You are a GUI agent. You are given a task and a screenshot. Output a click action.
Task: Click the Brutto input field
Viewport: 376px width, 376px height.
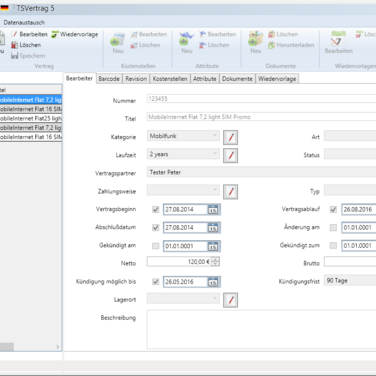pyautogui.click(x=350, y=262)
